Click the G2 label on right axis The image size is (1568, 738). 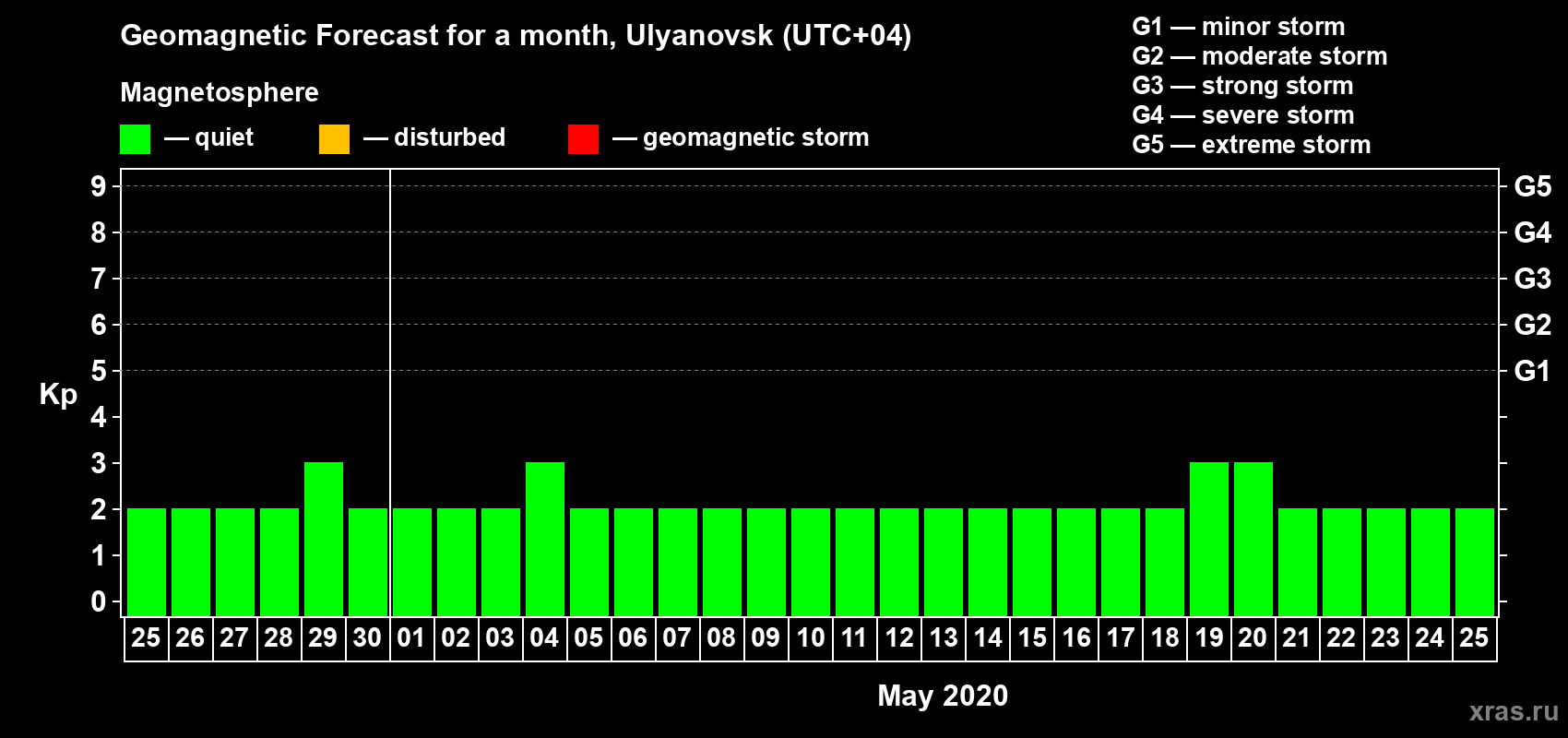coord(1533,325)
